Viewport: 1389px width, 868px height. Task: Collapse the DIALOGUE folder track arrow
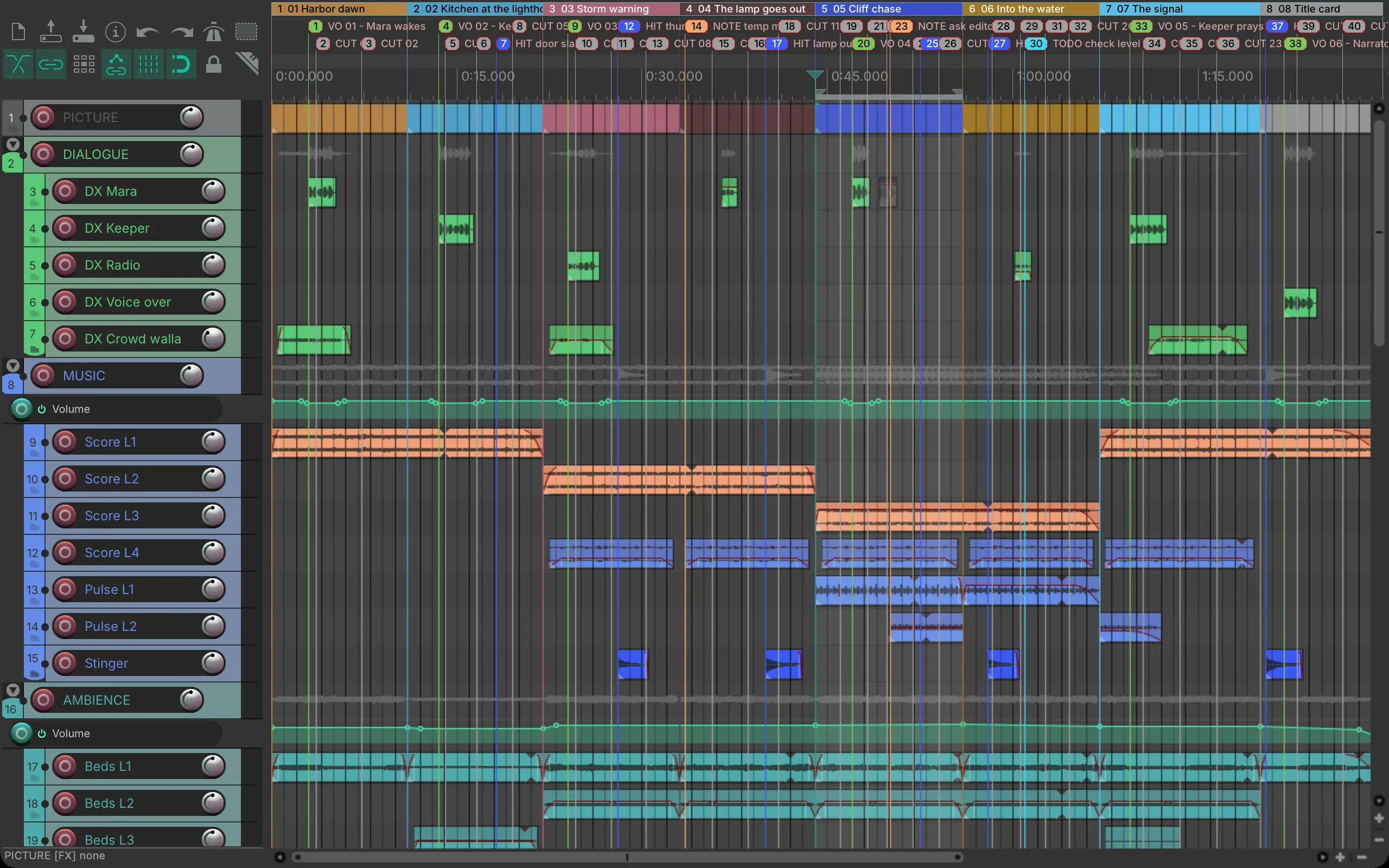(12, 145)
